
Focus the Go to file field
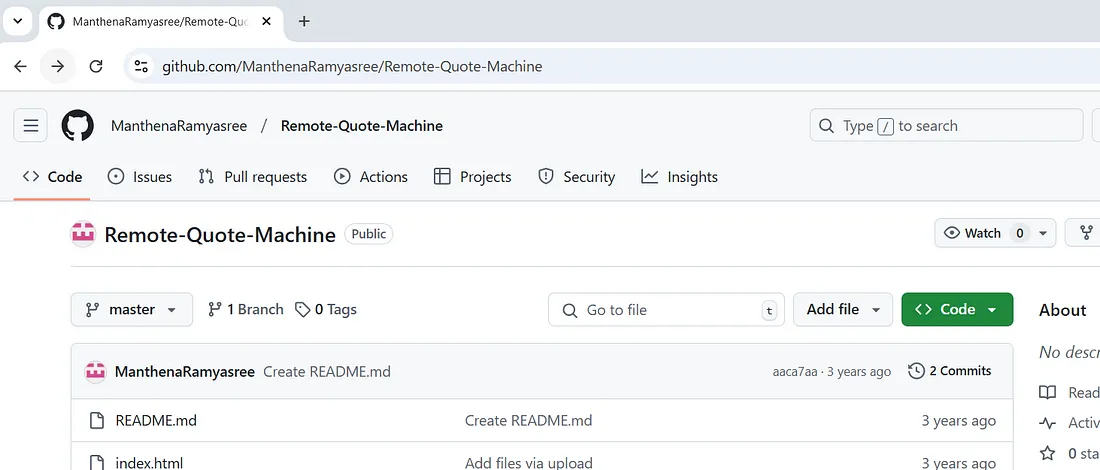coord(666,309)
